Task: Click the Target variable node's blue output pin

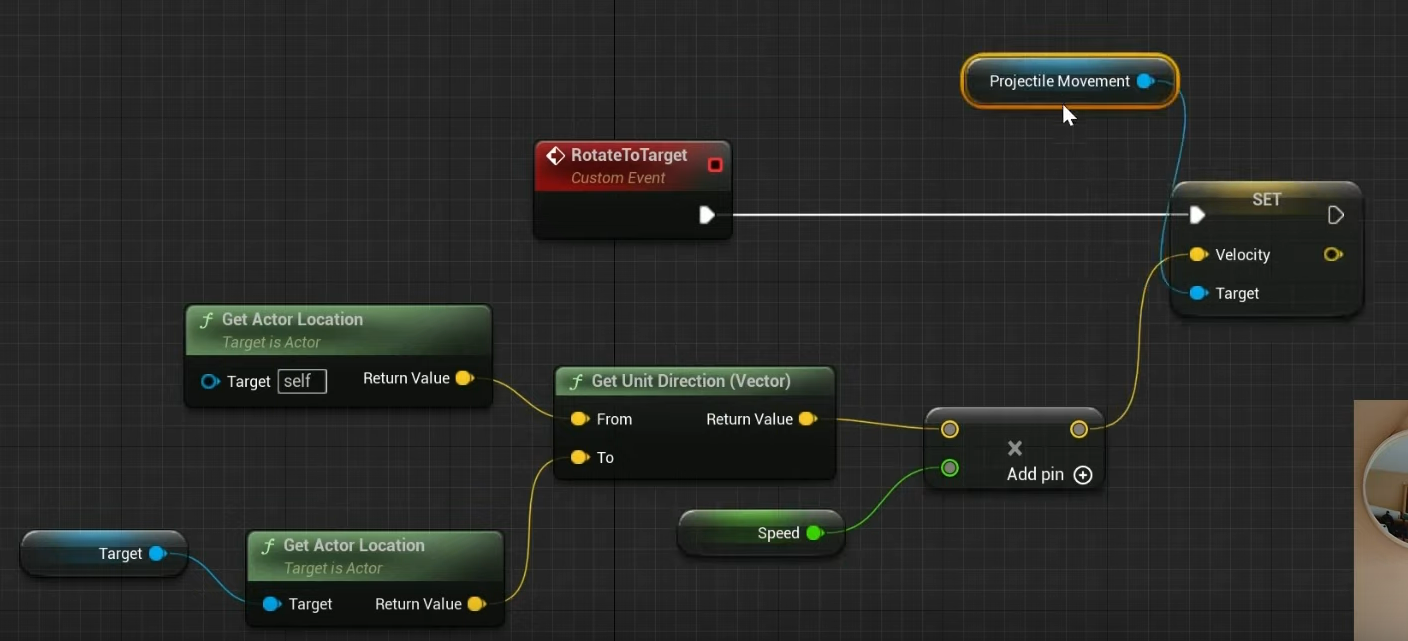Action: click(x=157, y=554)
